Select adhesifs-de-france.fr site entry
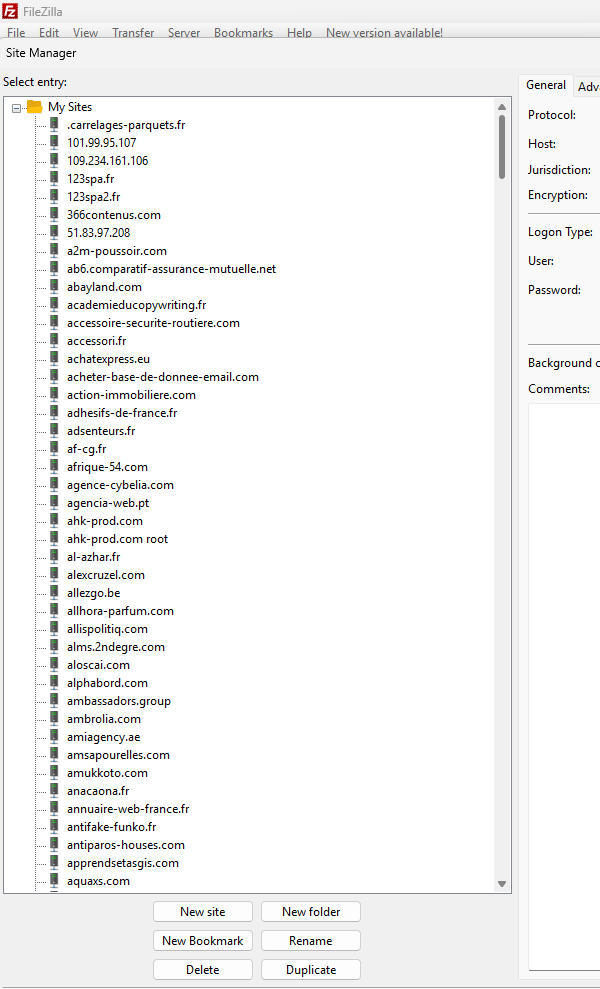Viewport: 600px width, 989px height. click(122, 413)
